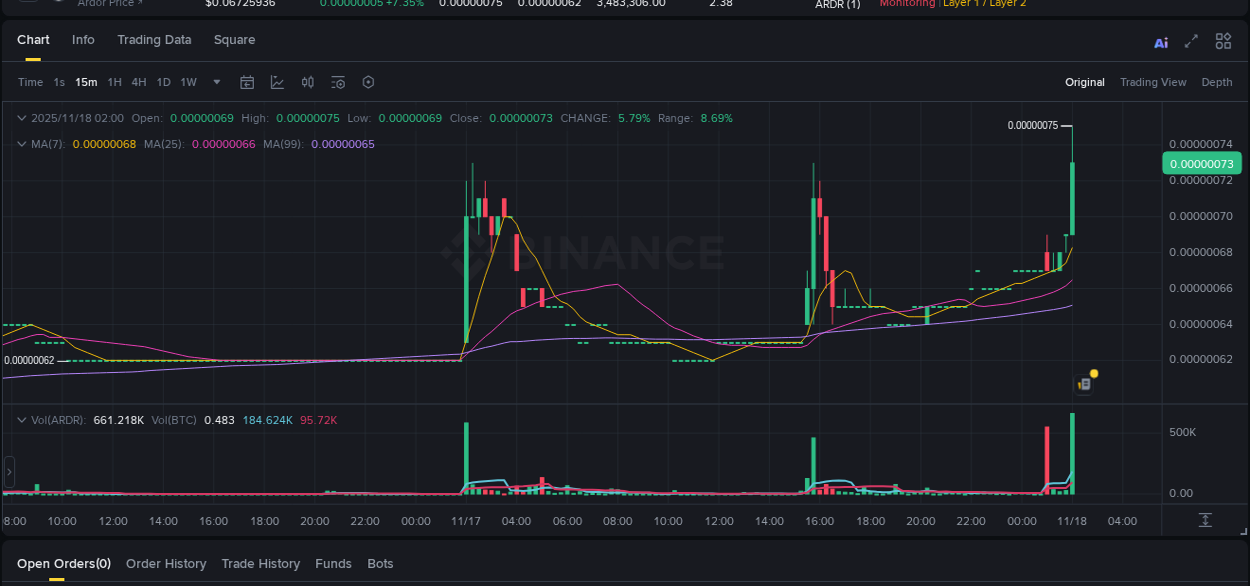Switch to Trading View chart mode
This screenshot has width=1250, height=586.
click(1153, 82)
